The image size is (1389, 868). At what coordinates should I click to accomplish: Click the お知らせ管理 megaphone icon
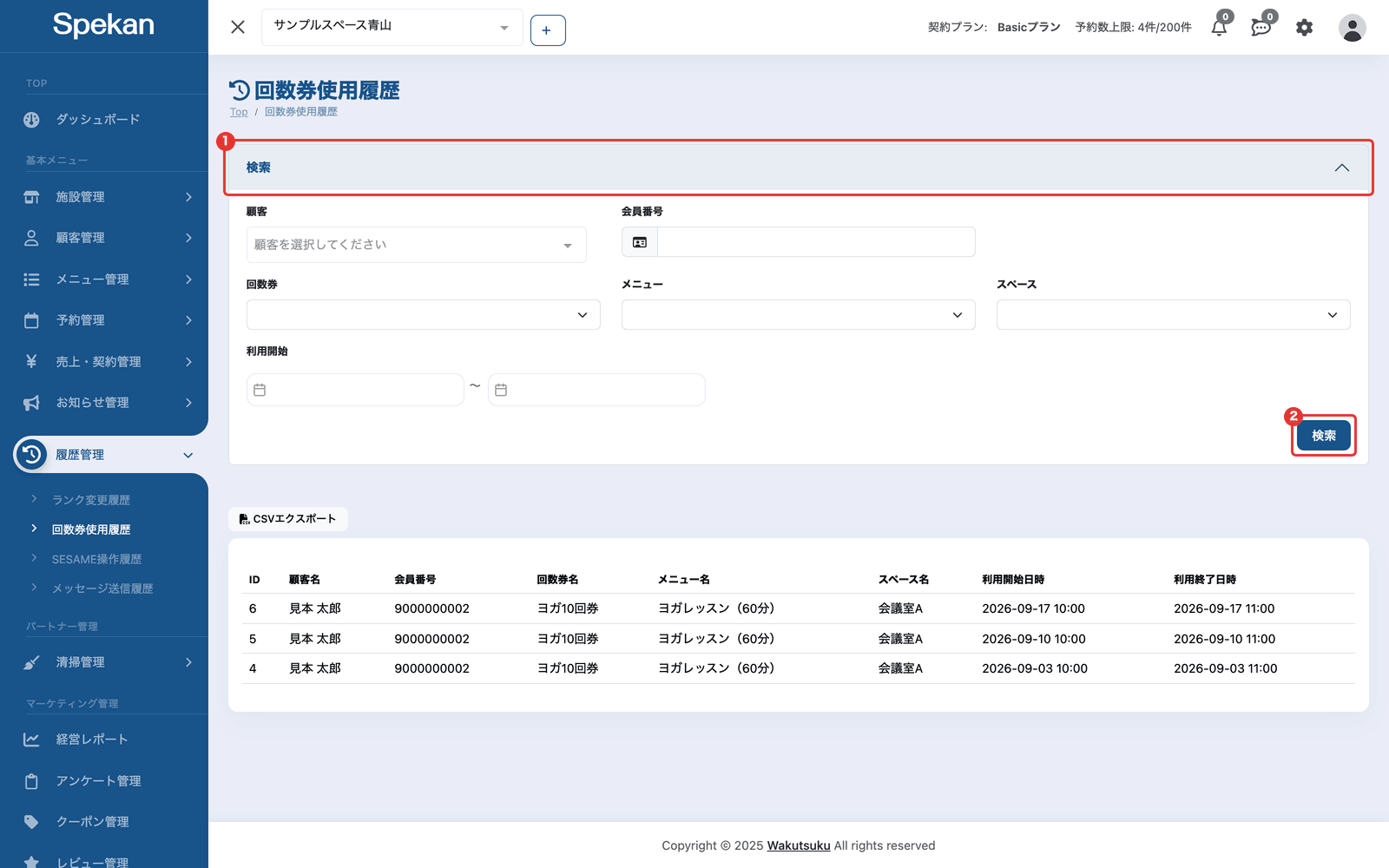pos(31,403)
